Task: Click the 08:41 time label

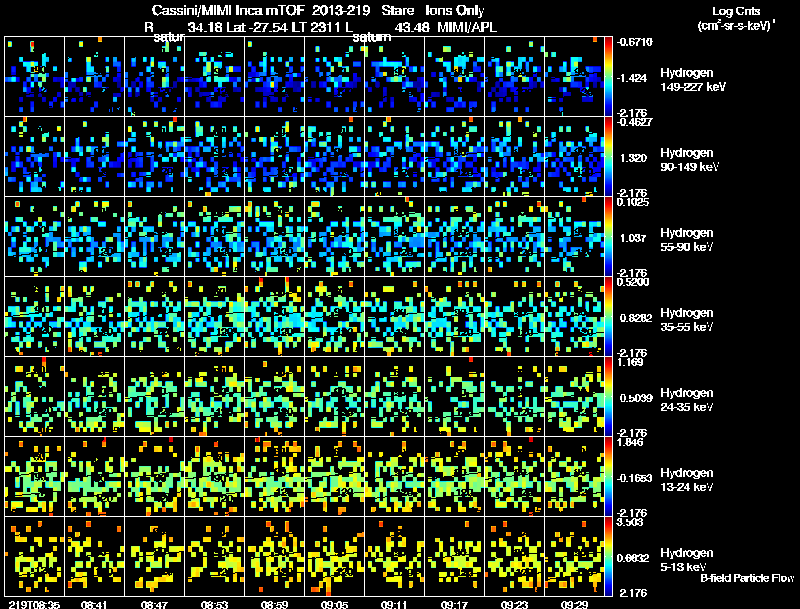Action: click(x=94, y=604)
